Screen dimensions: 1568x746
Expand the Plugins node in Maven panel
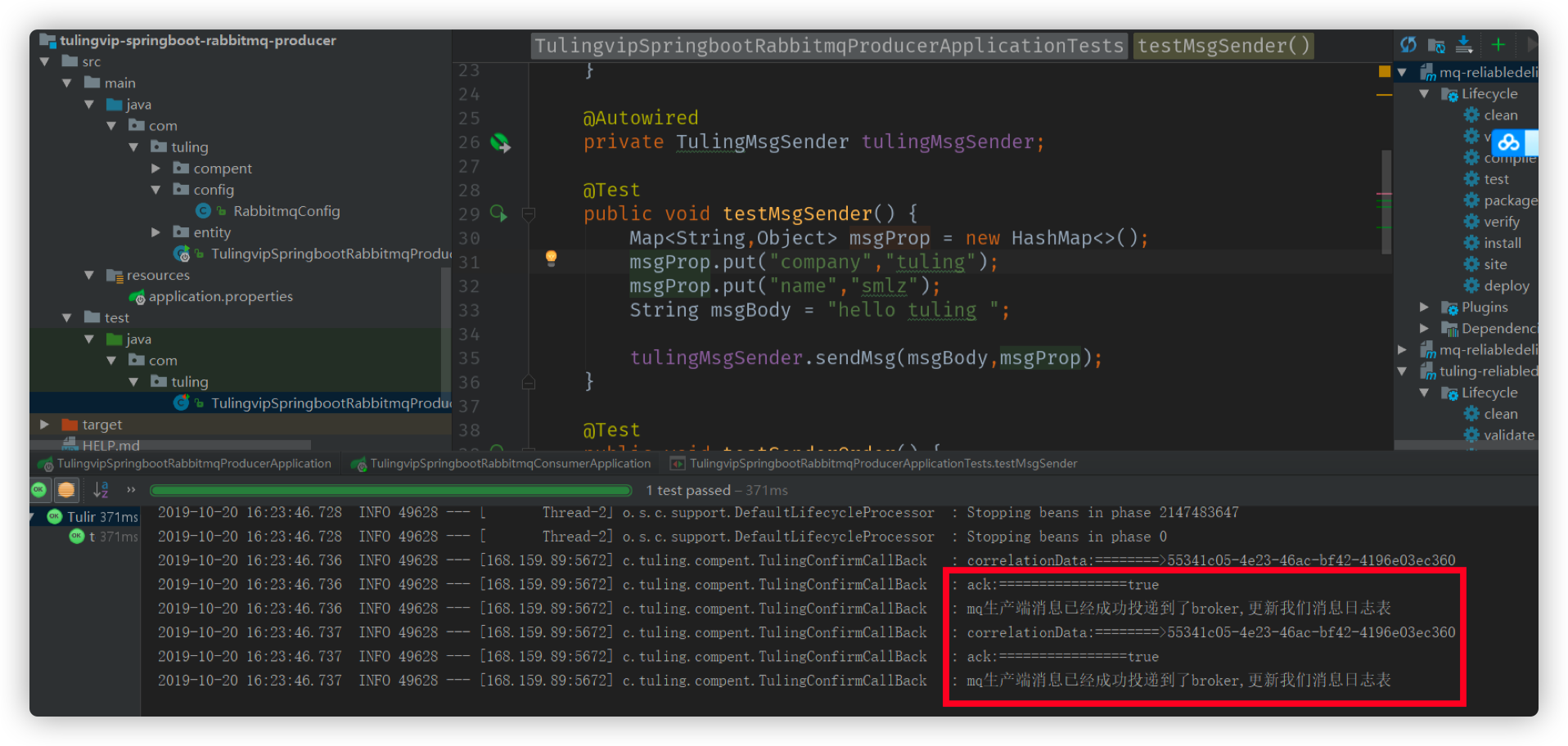[x=1424, y=307]
